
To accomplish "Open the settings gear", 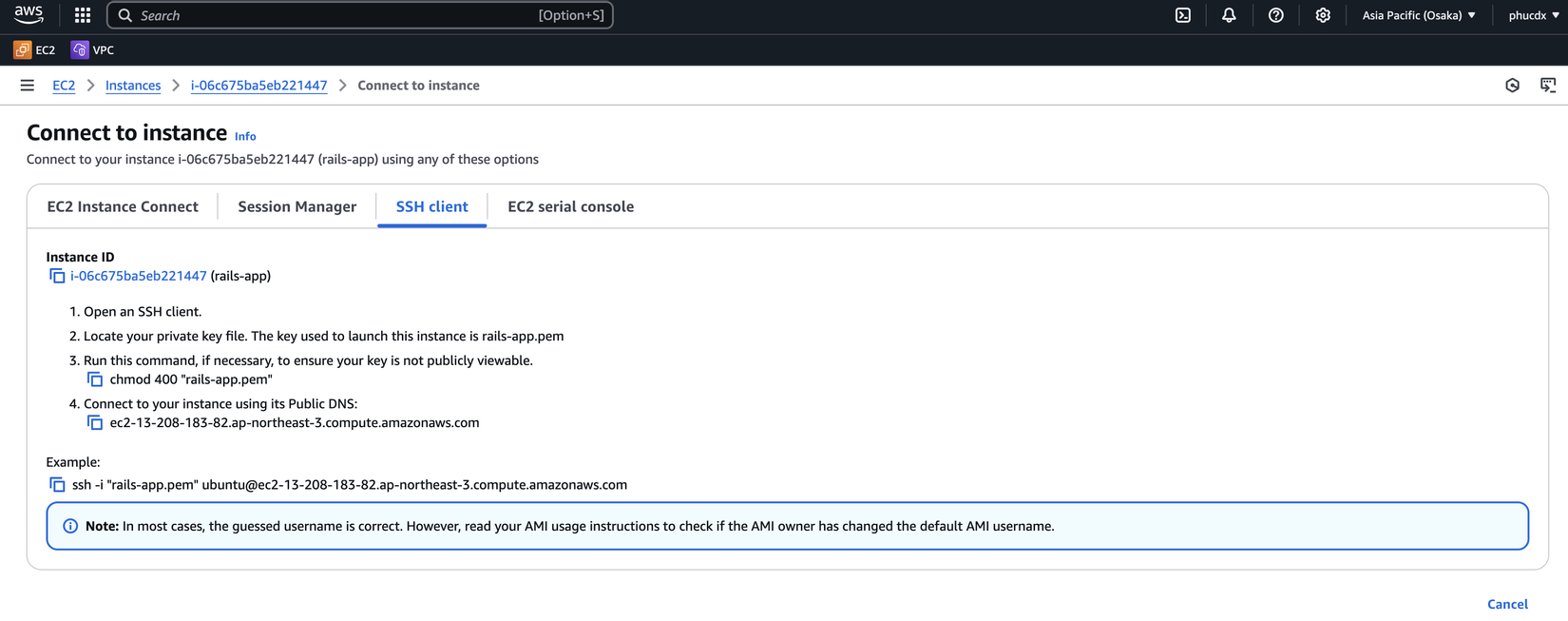I will pos(1323,15).
